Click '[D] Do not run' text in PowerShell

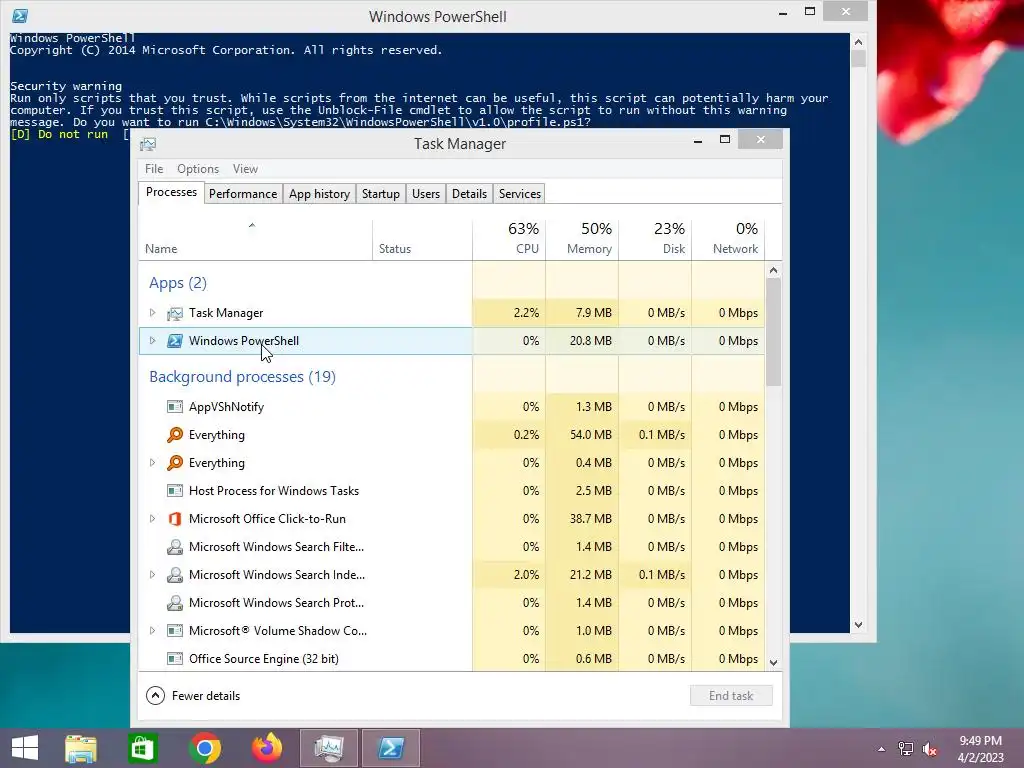(x=59, y=135)
